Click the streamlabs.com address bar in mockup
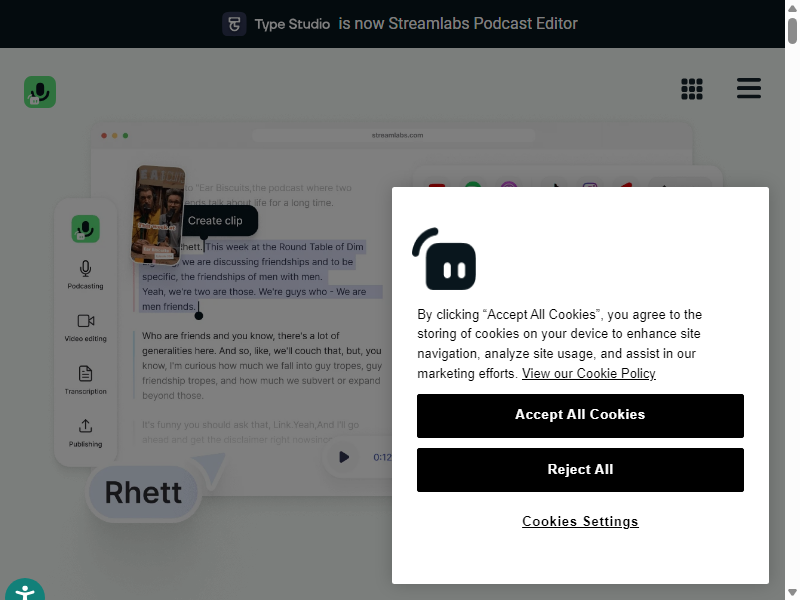The image size is (800, 600). tap(394, 135)
